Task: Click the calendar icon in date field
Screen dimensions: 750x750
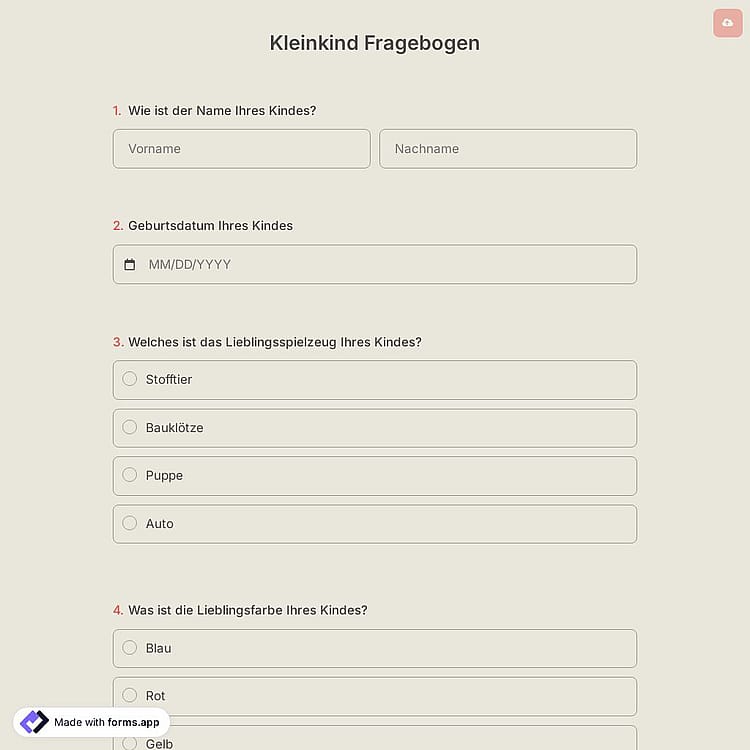Action: pos(130,265)
